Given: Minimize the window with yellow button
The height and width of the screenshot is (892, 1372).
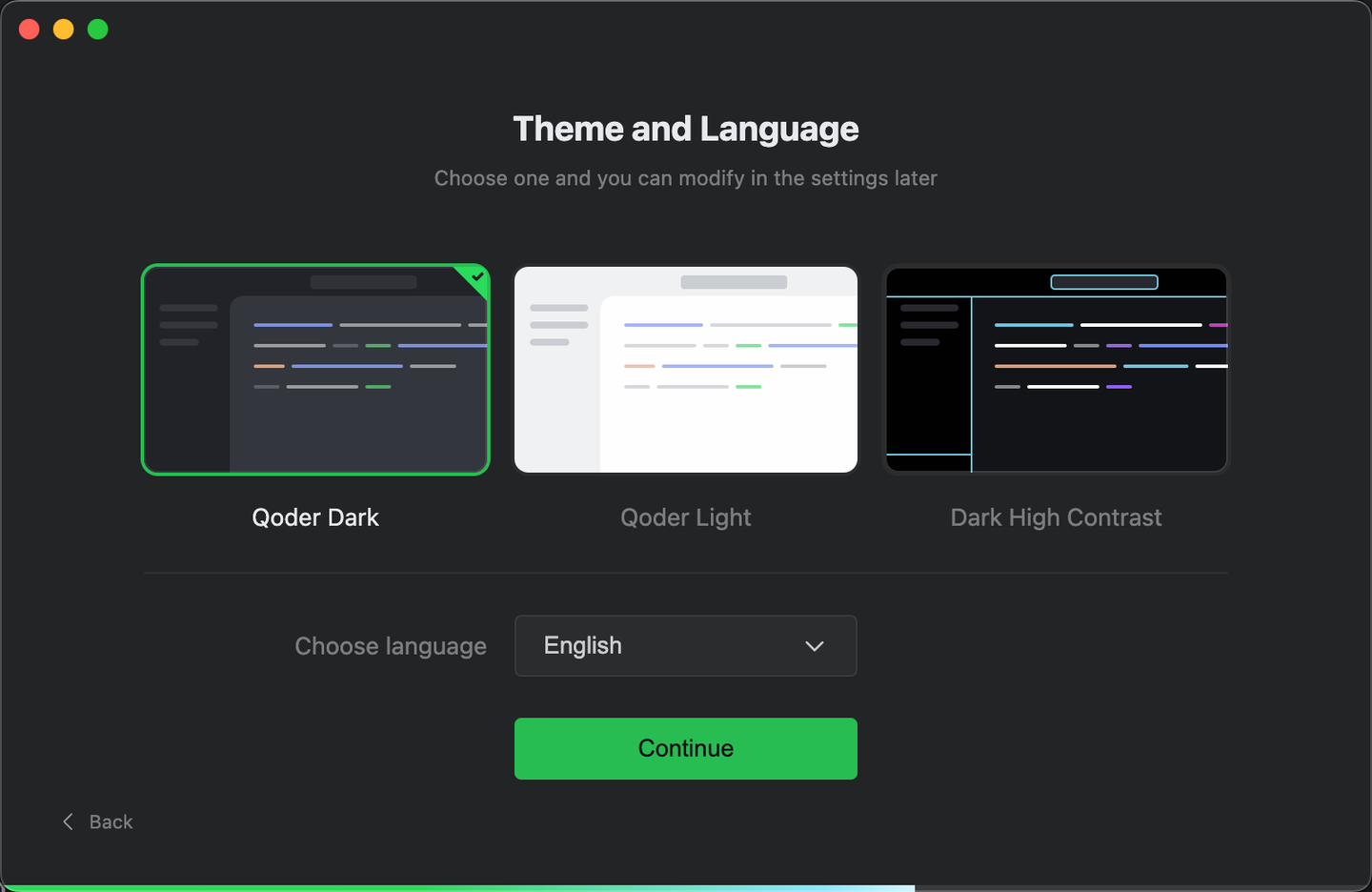Looking at the screenshot, I should [64, 30].
